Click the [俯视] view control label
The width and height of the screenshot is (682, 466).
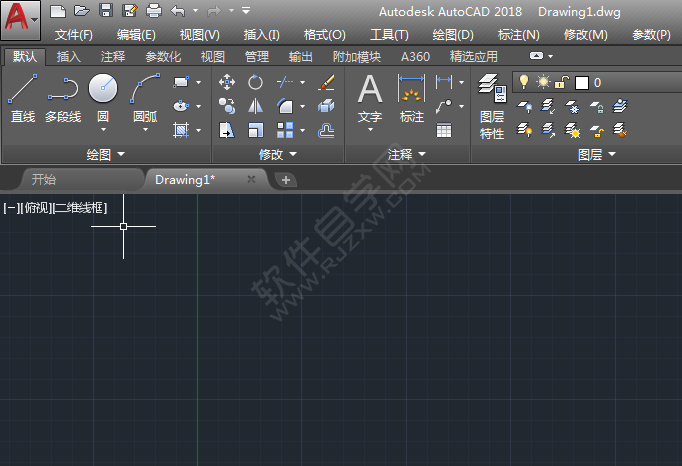click(36, 208)
